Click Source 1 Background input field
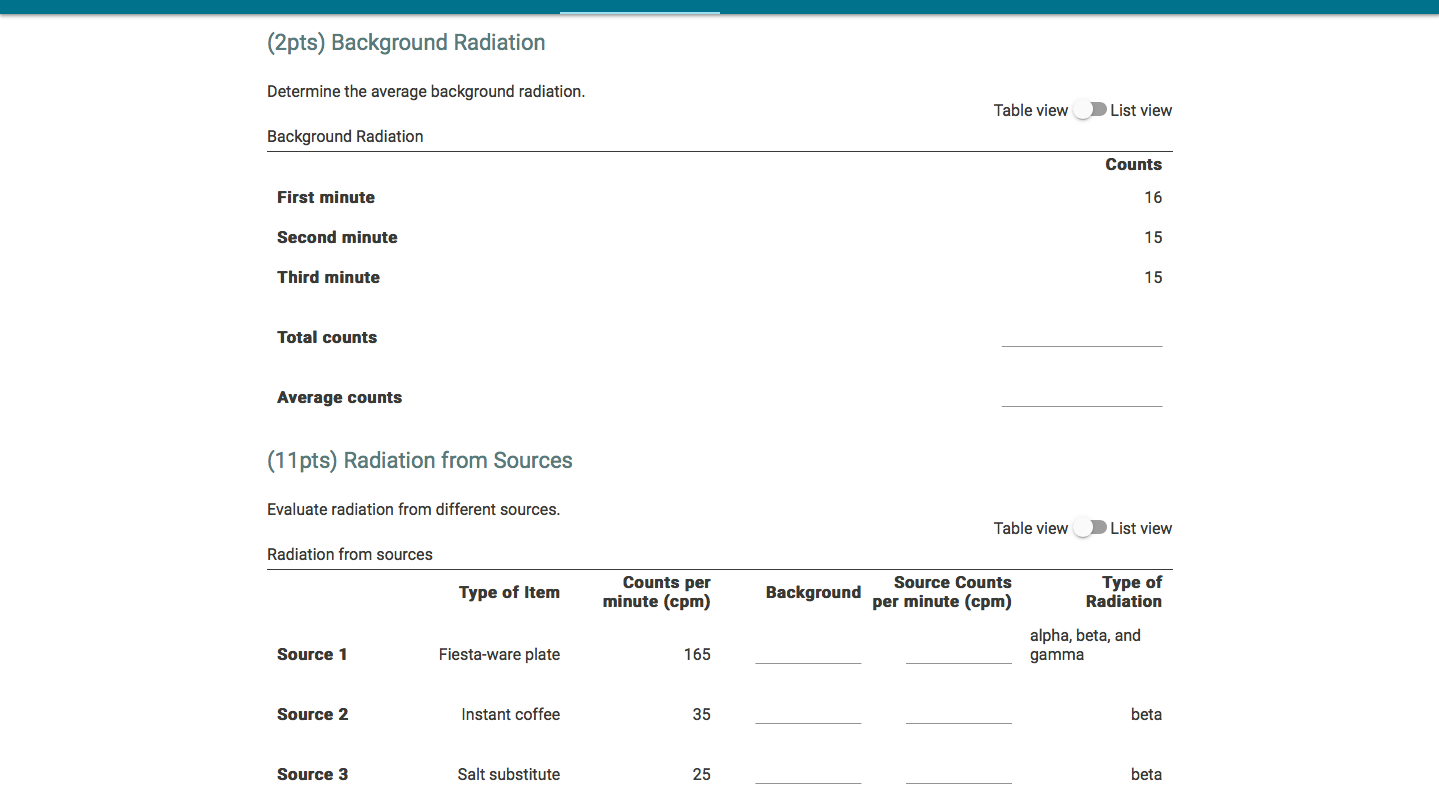Screen dimensions: 1439x803 (808, 653)
